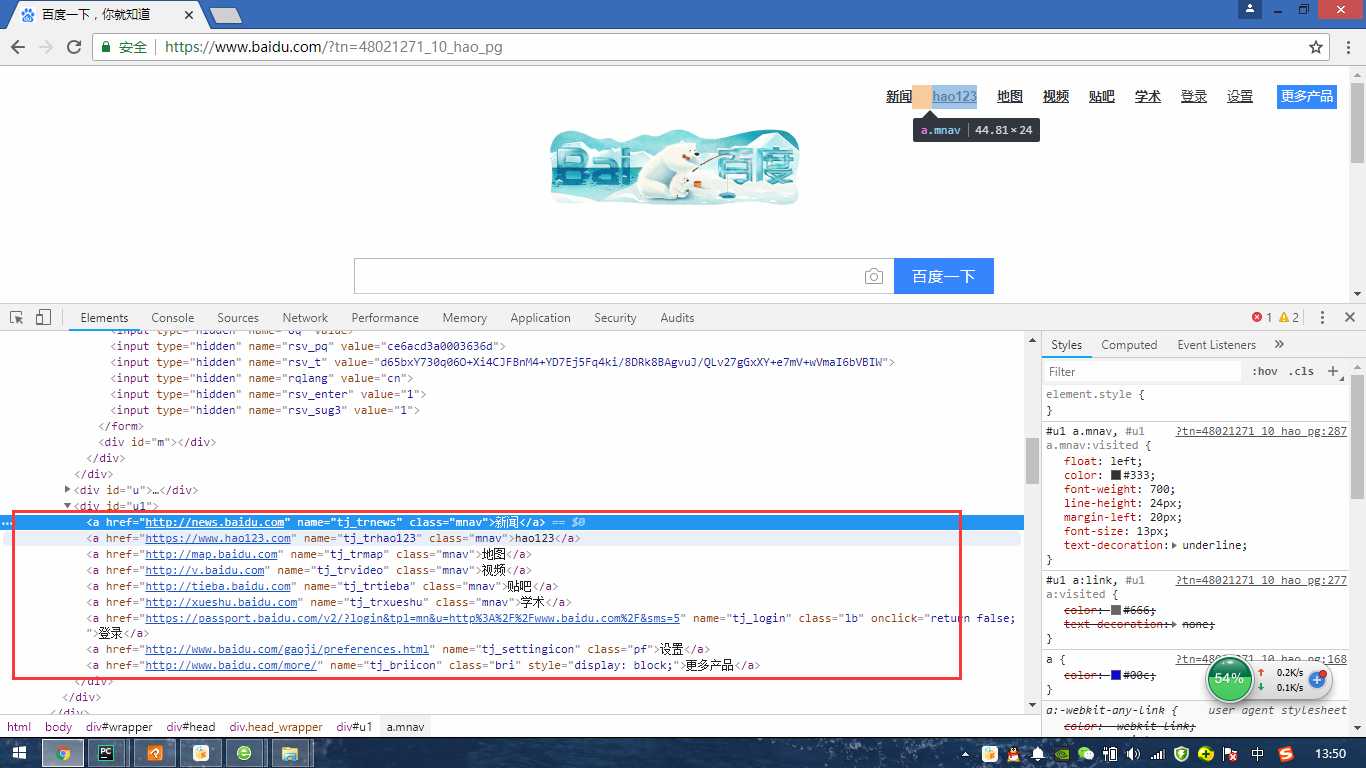This screenshot has width=1366, height=768.
Task: Click the camera image-search icon
Action: click(873, 277)
